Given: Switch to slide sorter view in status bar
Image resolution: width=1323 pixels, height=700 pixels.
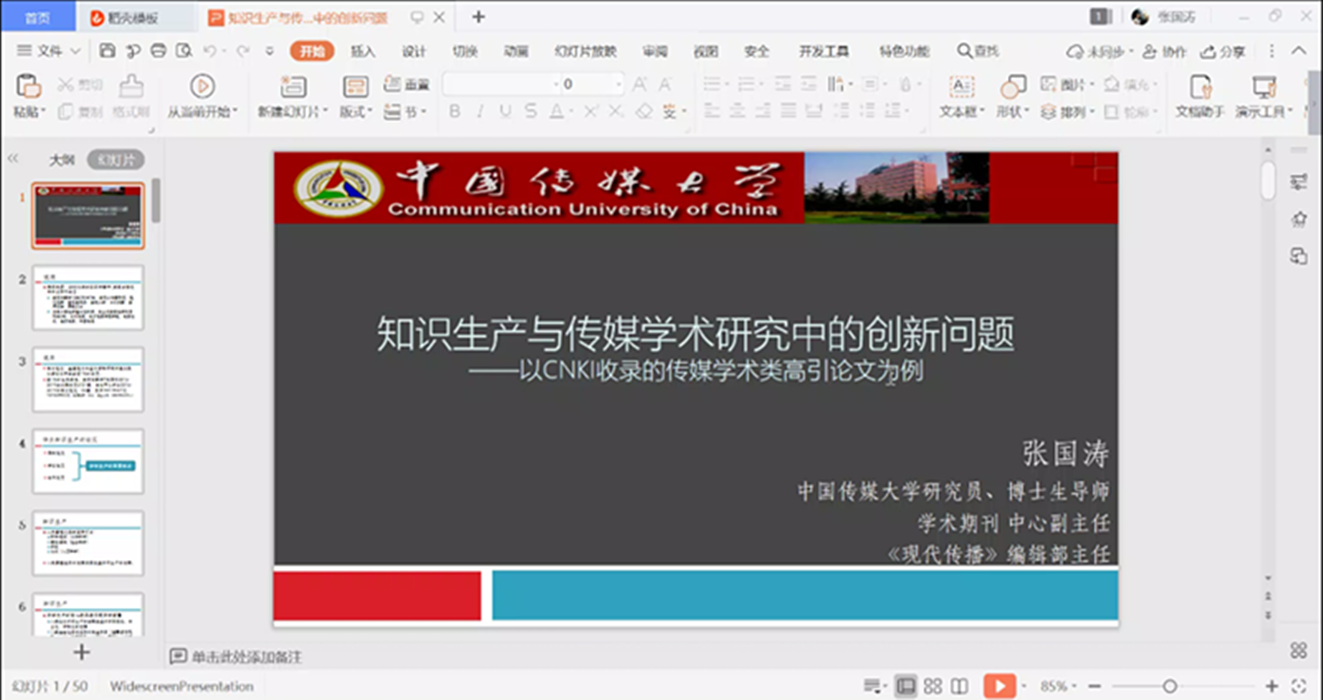Looking at the screenshot, I should pyautogui.click(x=933, y=686).
